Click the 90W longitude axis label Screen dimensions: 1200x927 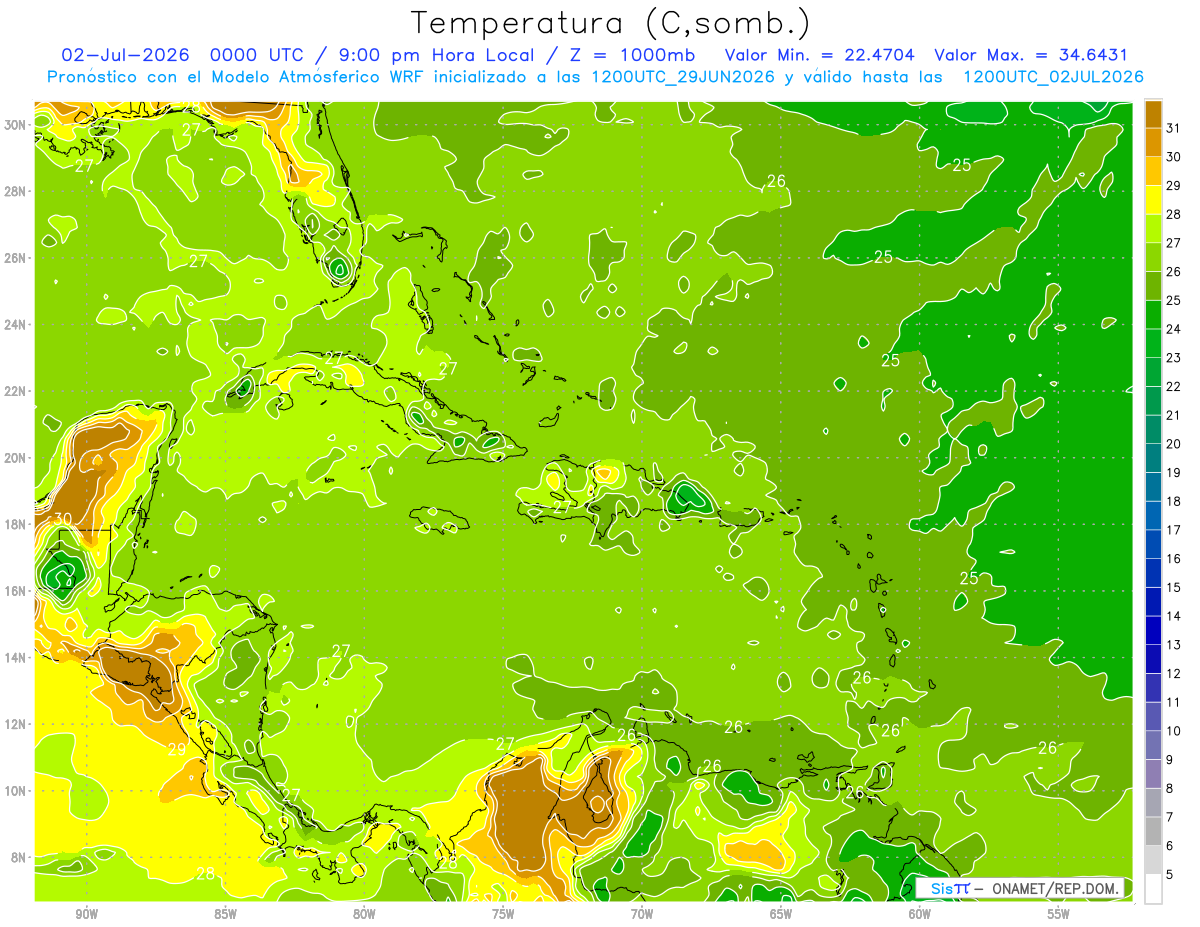point(86,914)
